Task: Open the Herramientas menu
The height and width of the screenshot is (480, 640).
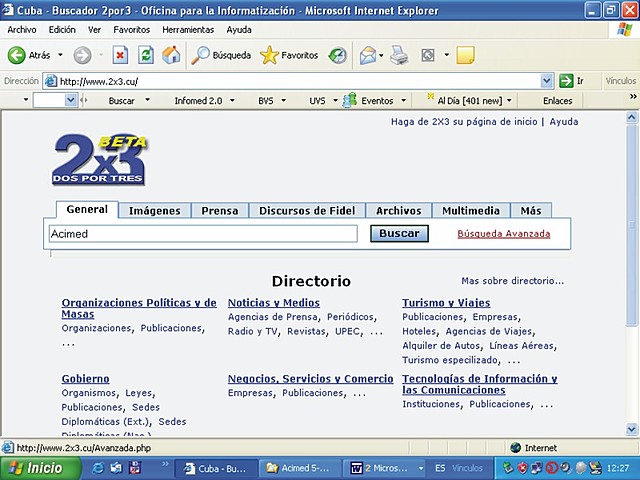Action: [188, 30]
